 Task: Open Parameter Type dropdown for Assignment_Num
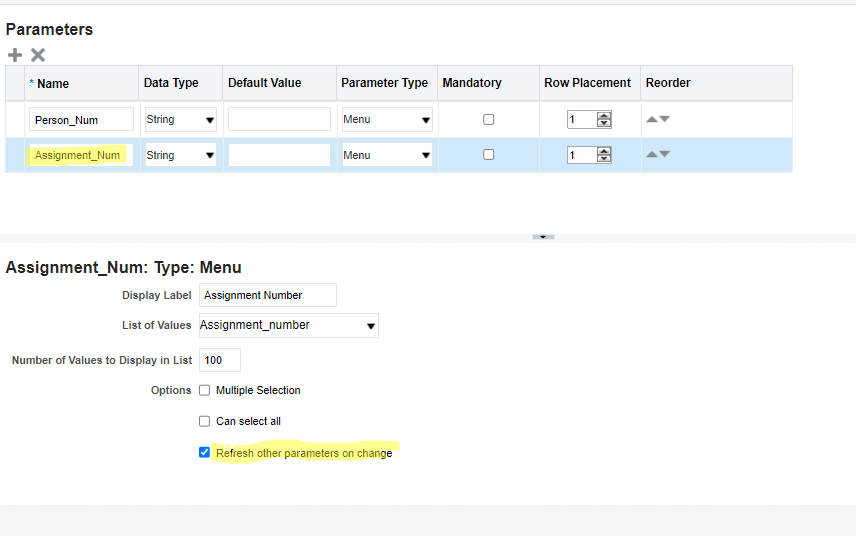387,155
